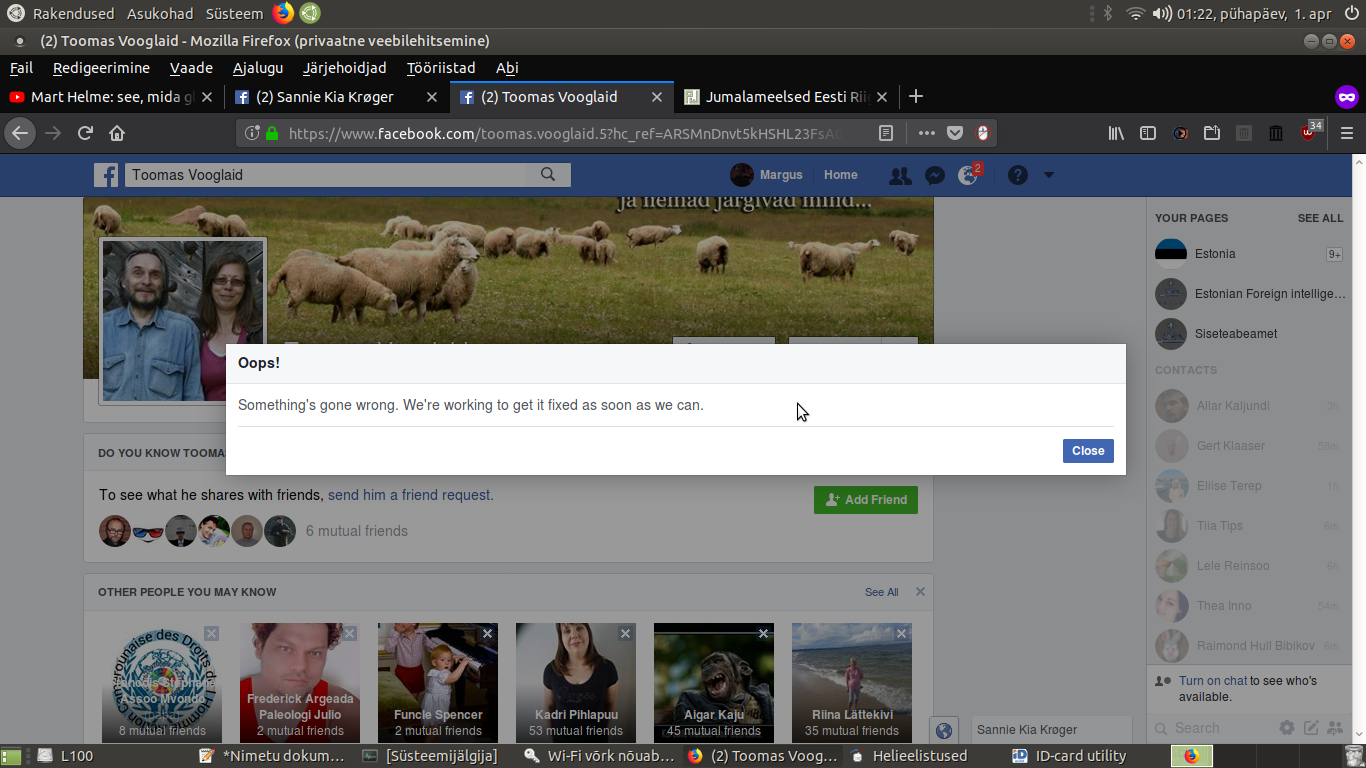Open the Redigeerimine menu

click(x=101, y=68)
